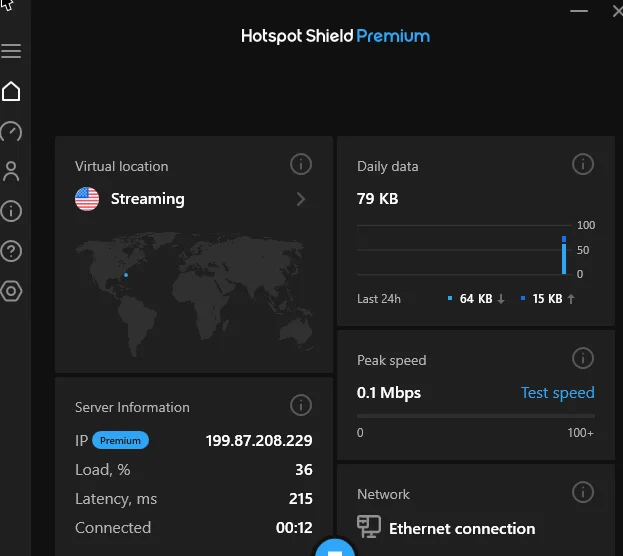The width and height of the screenshot is (623, 556).
Task: Open the speed test gauge icon
Action: [x=11, y=131]
